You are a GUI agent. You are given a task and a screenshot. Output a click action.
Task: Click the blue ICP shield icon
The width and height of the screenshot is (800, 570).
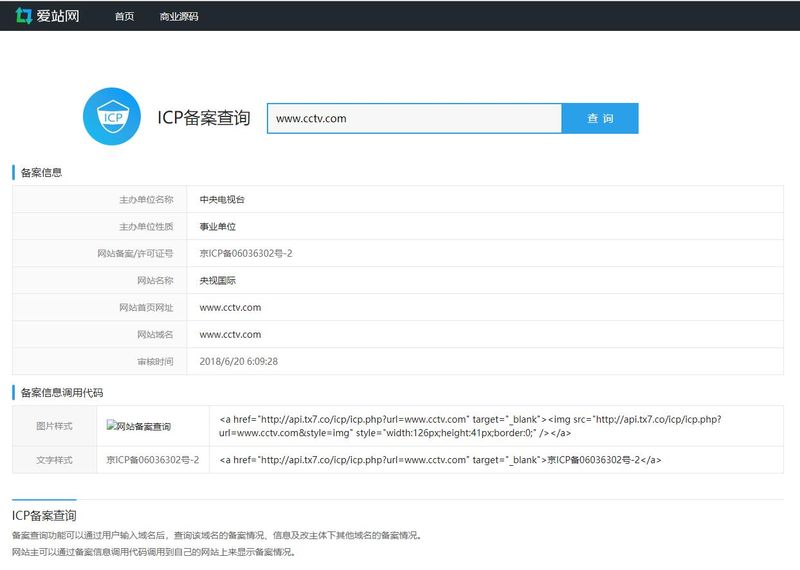112,117
